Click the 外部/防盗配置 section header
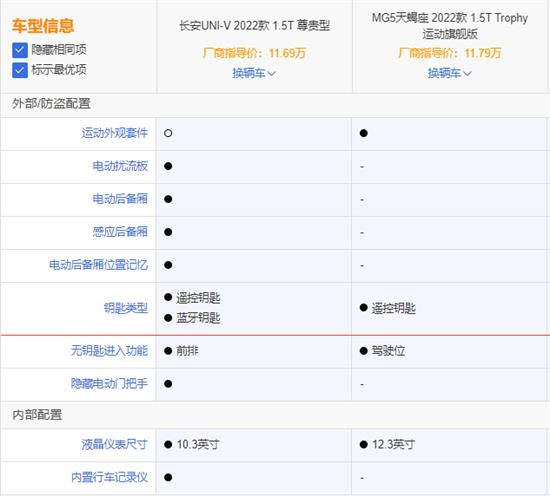The height and width of the screenshot is (496, 550). click(51, 104)
